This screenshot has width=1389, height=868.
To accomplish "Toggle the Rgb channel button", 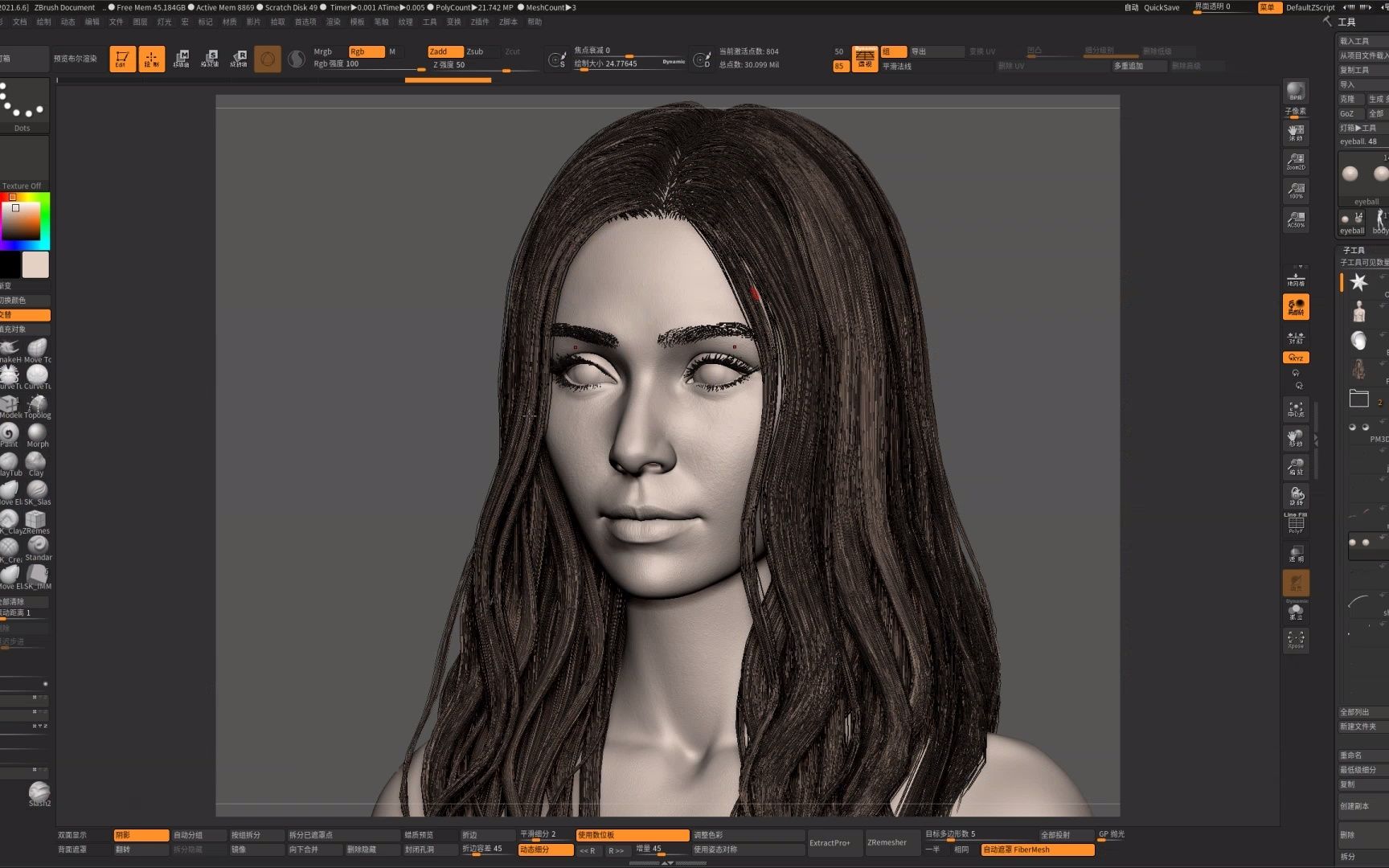I will [366, 51].
